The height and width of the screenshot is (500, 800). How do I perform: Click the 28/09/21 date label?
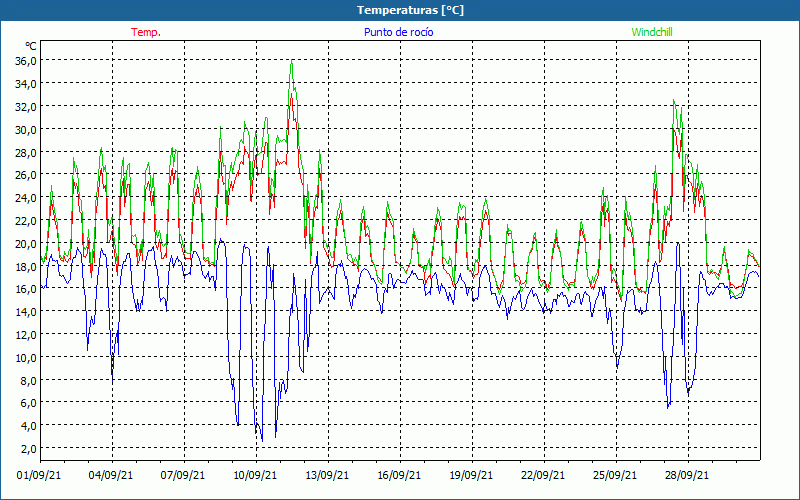(687, 476)
